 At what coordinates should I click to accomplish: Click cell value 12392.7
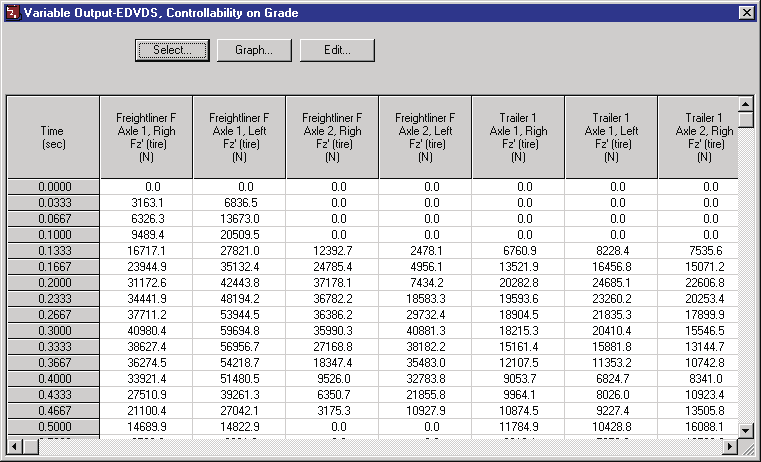point(332,251)
